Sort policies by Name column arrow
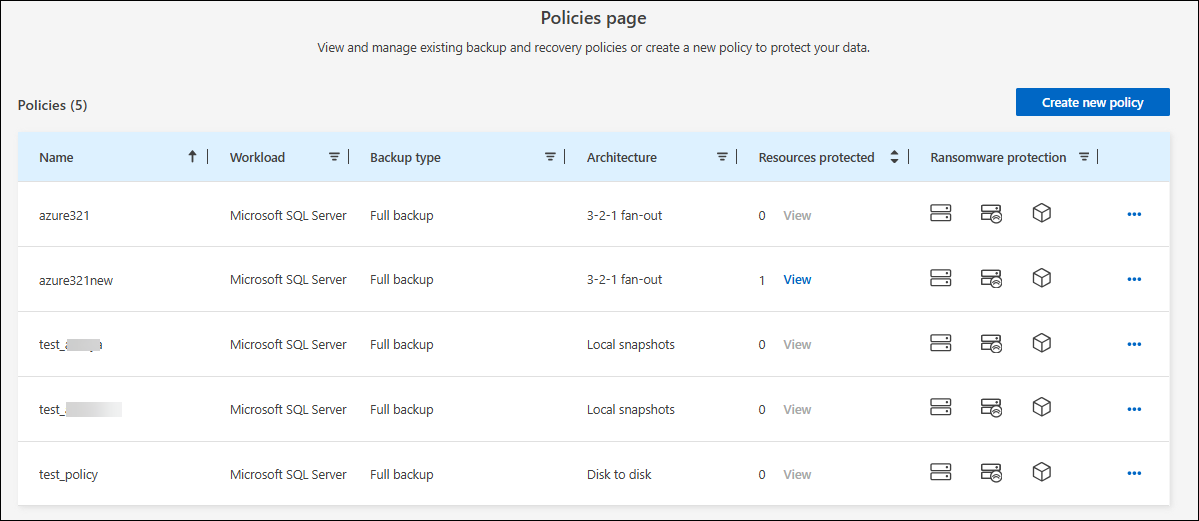Viewport: 1199px width, 521px height. 192,157
